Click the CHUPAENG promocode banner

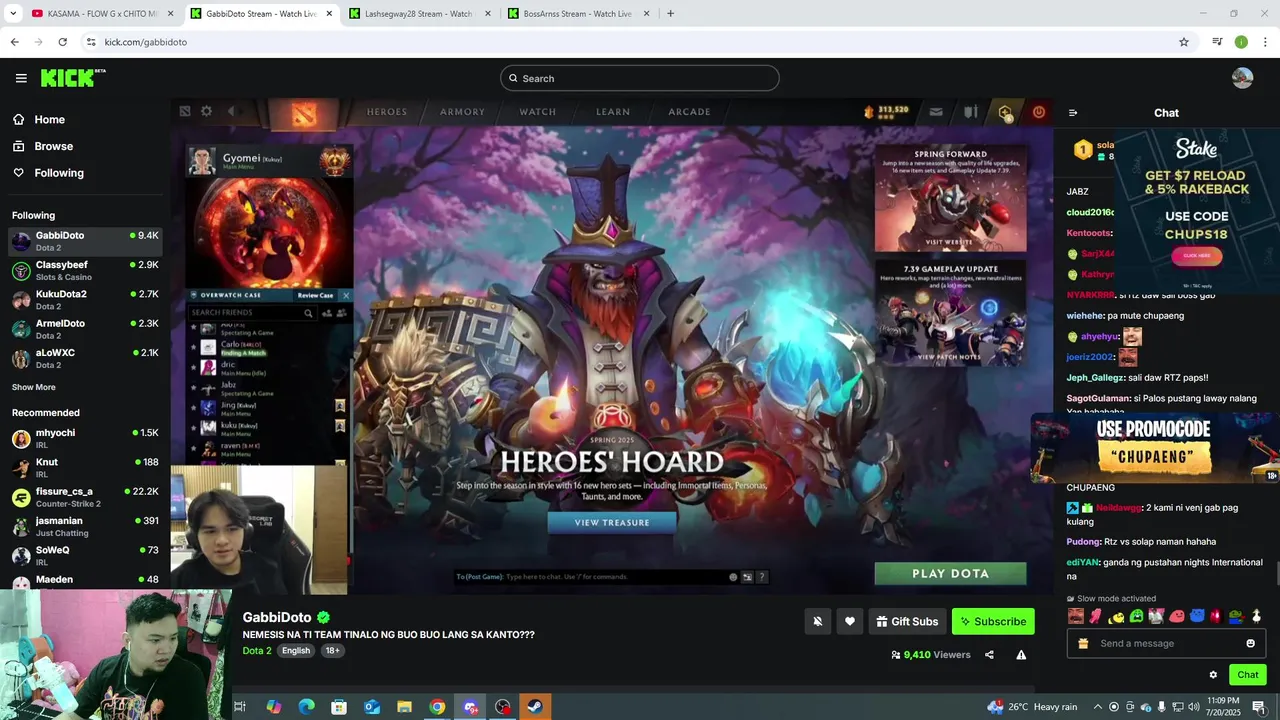tap(1155, 447)
